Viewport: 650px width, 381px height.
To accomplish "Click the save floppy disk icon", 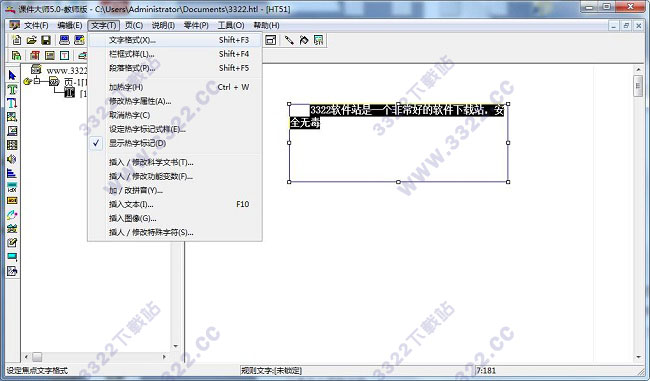I will [46, 40].
